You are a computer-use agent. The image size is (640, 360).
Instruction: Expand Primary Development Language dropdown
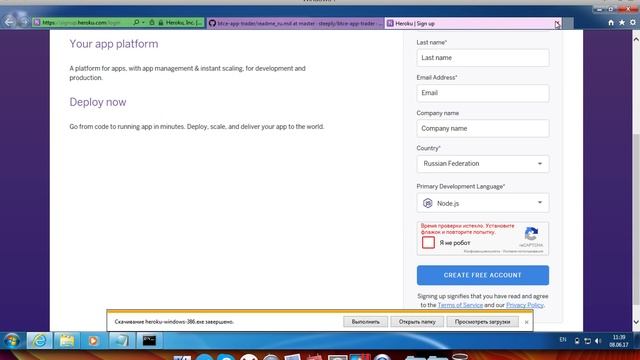pyautogui.click(x=482, y=203)
